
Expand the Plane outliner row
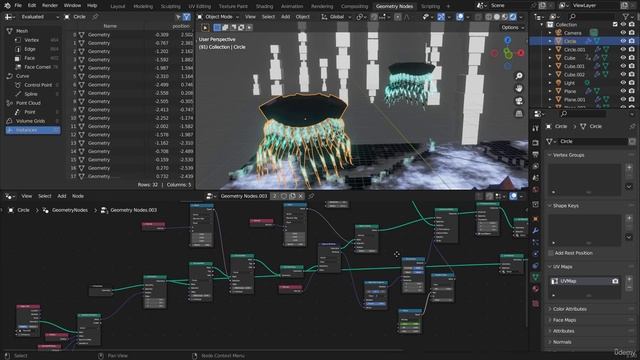coord(550,91)
